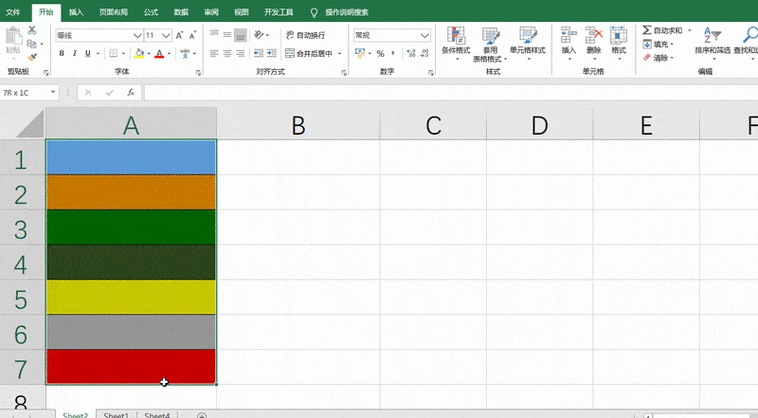Open Sort and Filter (排序和筛选)
This screenshot has height=418, width=758.
[713, 41]
